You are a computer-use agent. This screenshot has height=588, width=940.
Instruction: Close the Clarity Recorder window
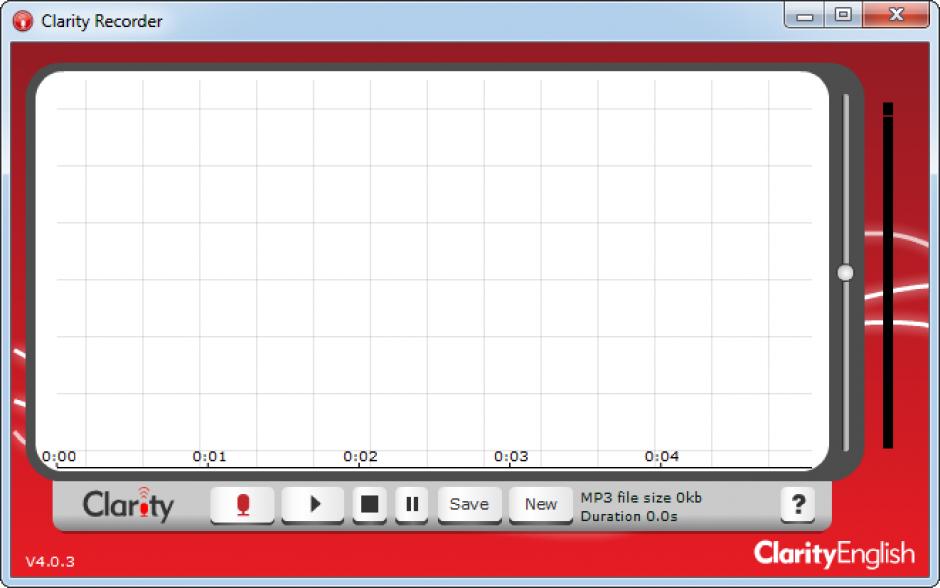[896, 15]
